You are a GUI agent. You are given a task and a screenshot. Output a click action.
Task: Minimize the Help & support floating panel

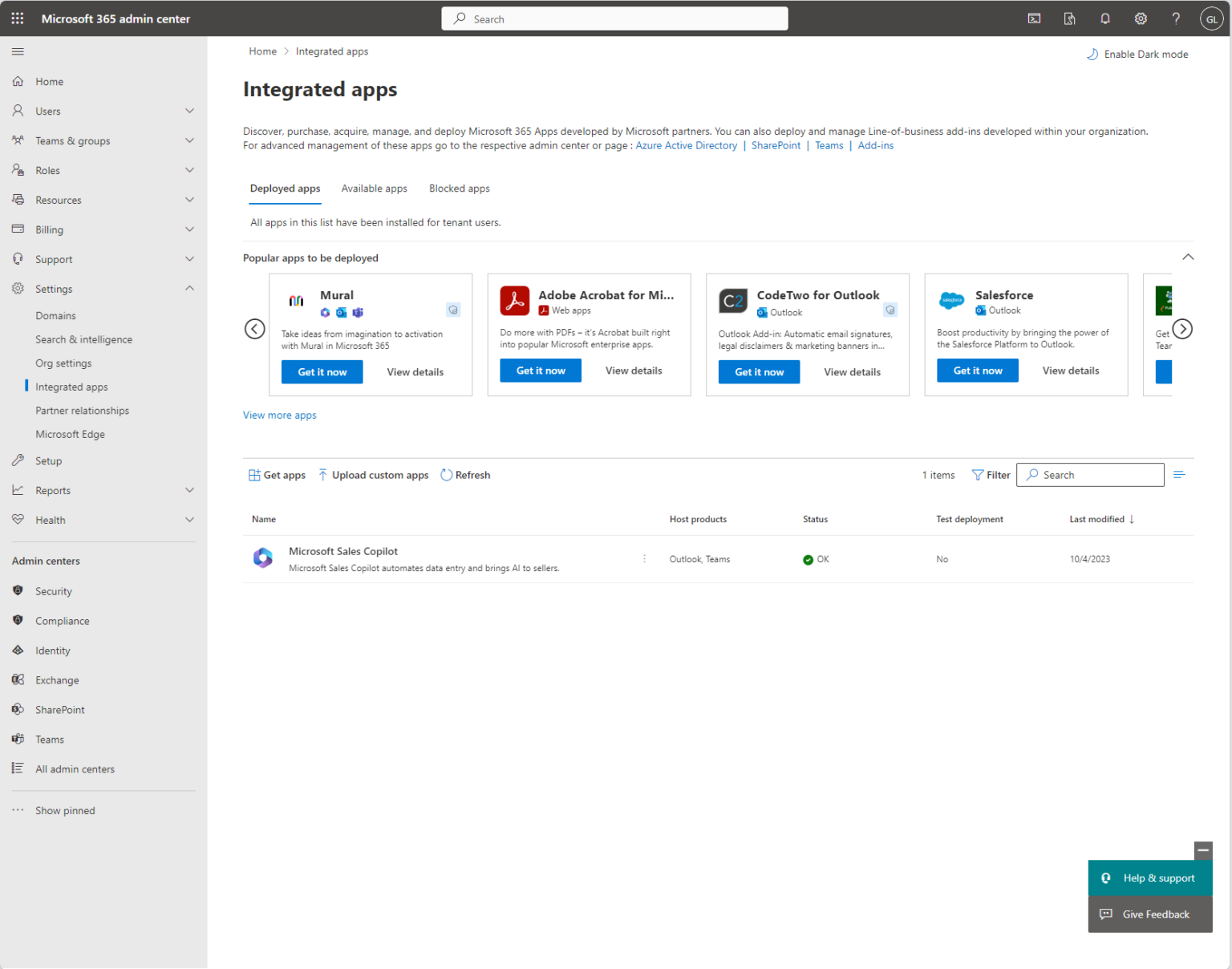pos(1203,849)
